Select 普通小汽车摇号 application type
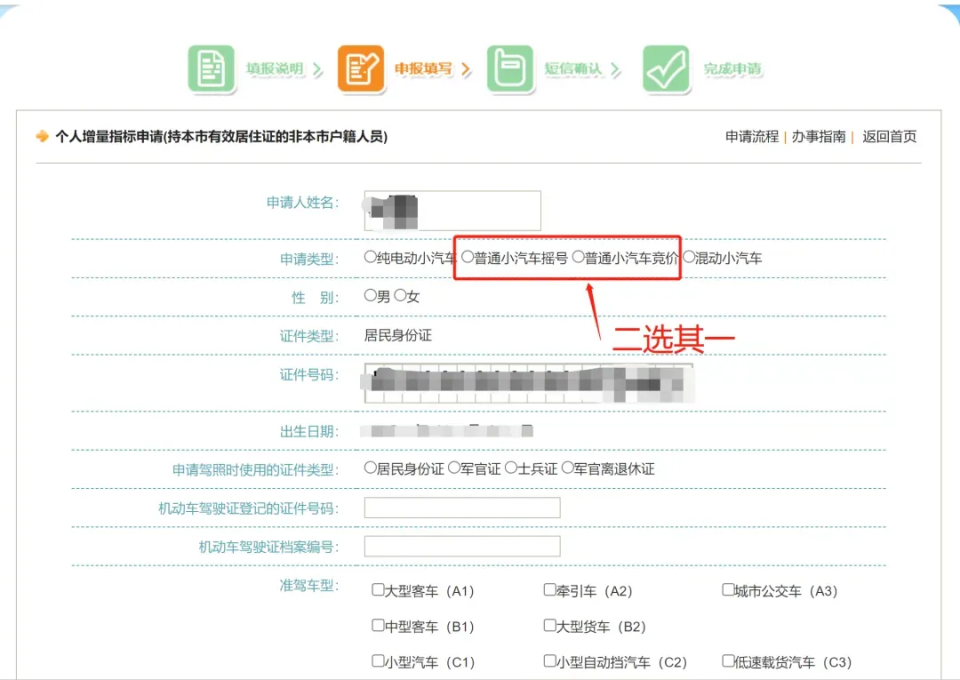 tap(466, 257)
